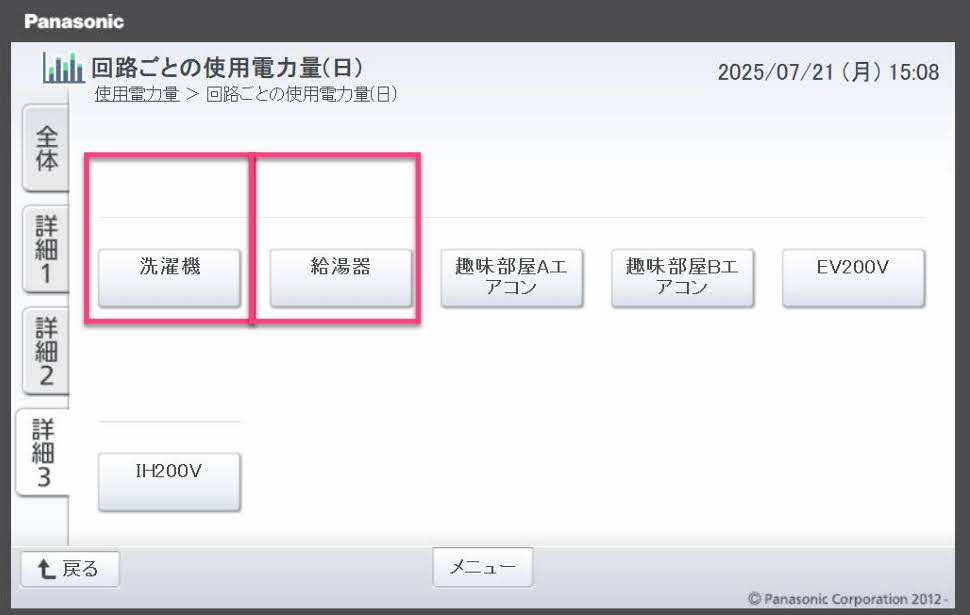Image resolution: width=970 pixels, height=615 pixels.
Task: Select the active 詳細3 tab
Action: point(43,453)
